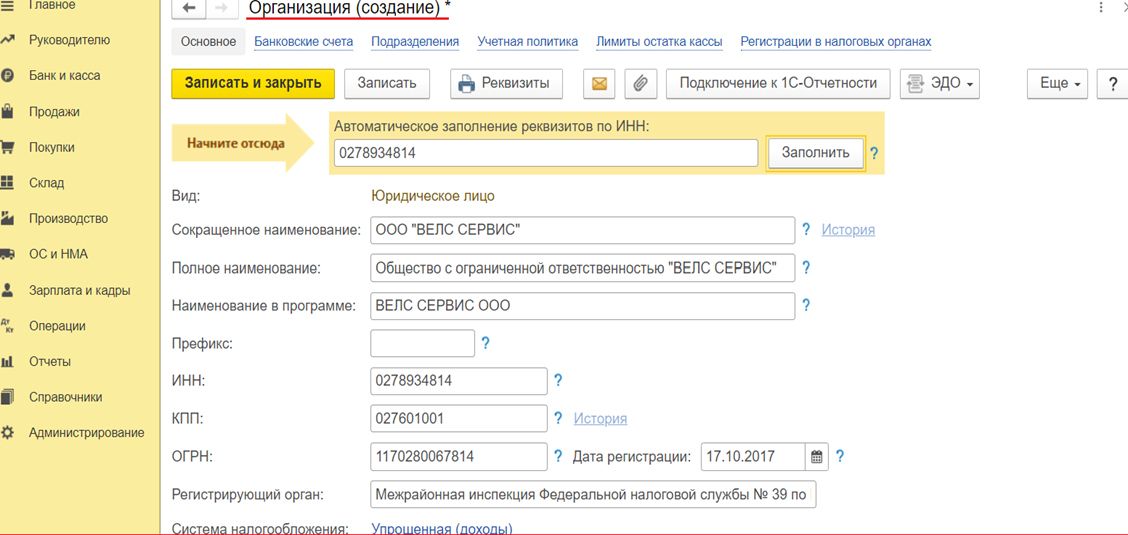Open the Подразделения tab

click(x=415, y=42)
